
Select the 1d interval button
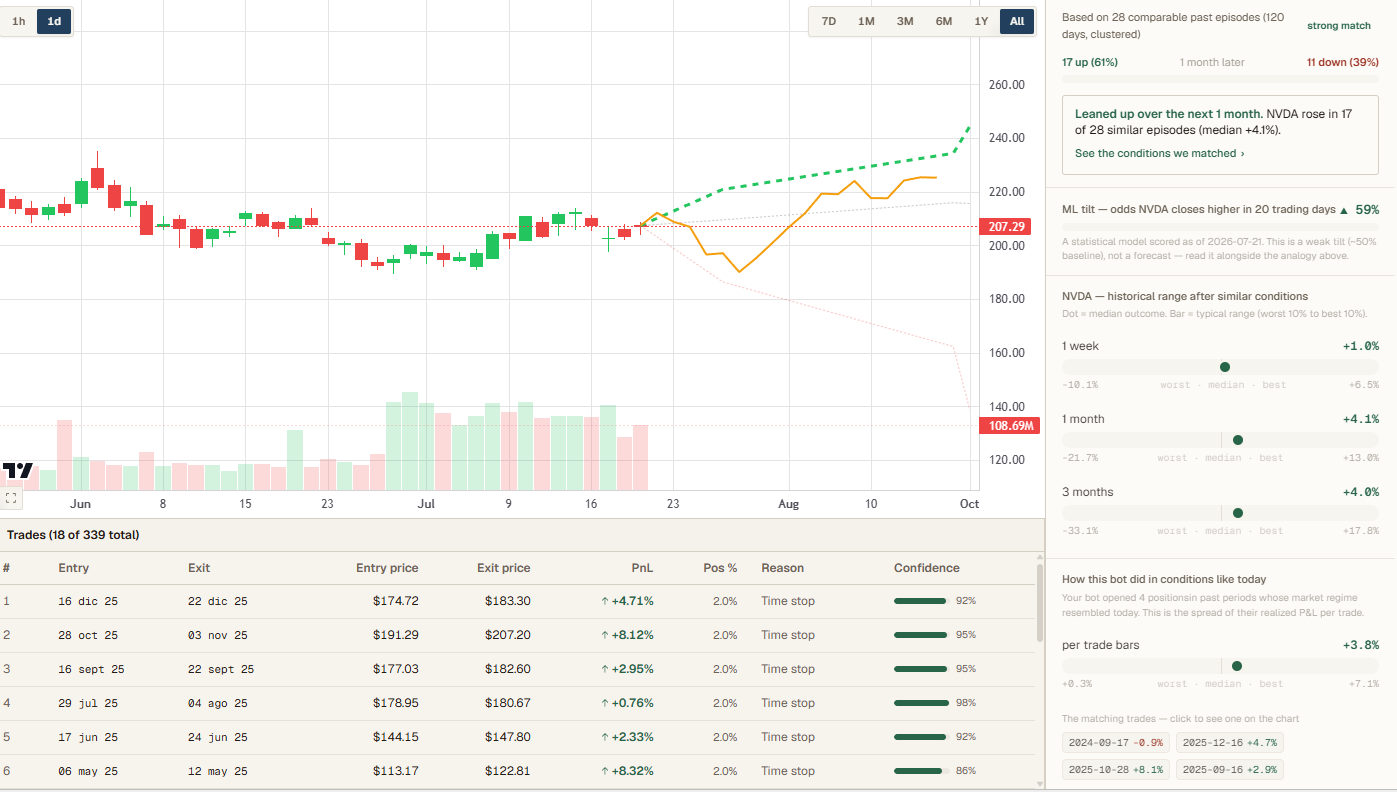coord(54,21)
